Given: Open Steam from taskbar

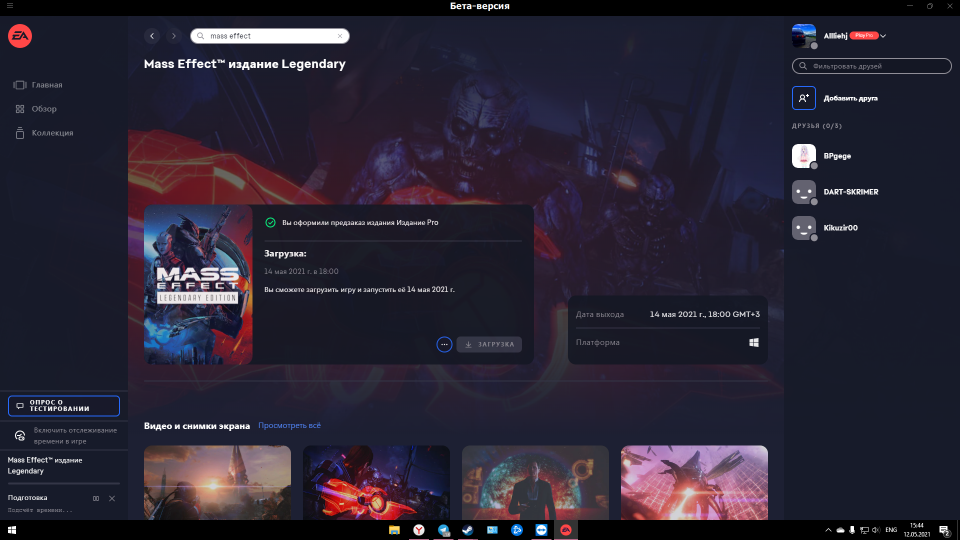Looking at the screenshot, I should click(x=468, y=530).
